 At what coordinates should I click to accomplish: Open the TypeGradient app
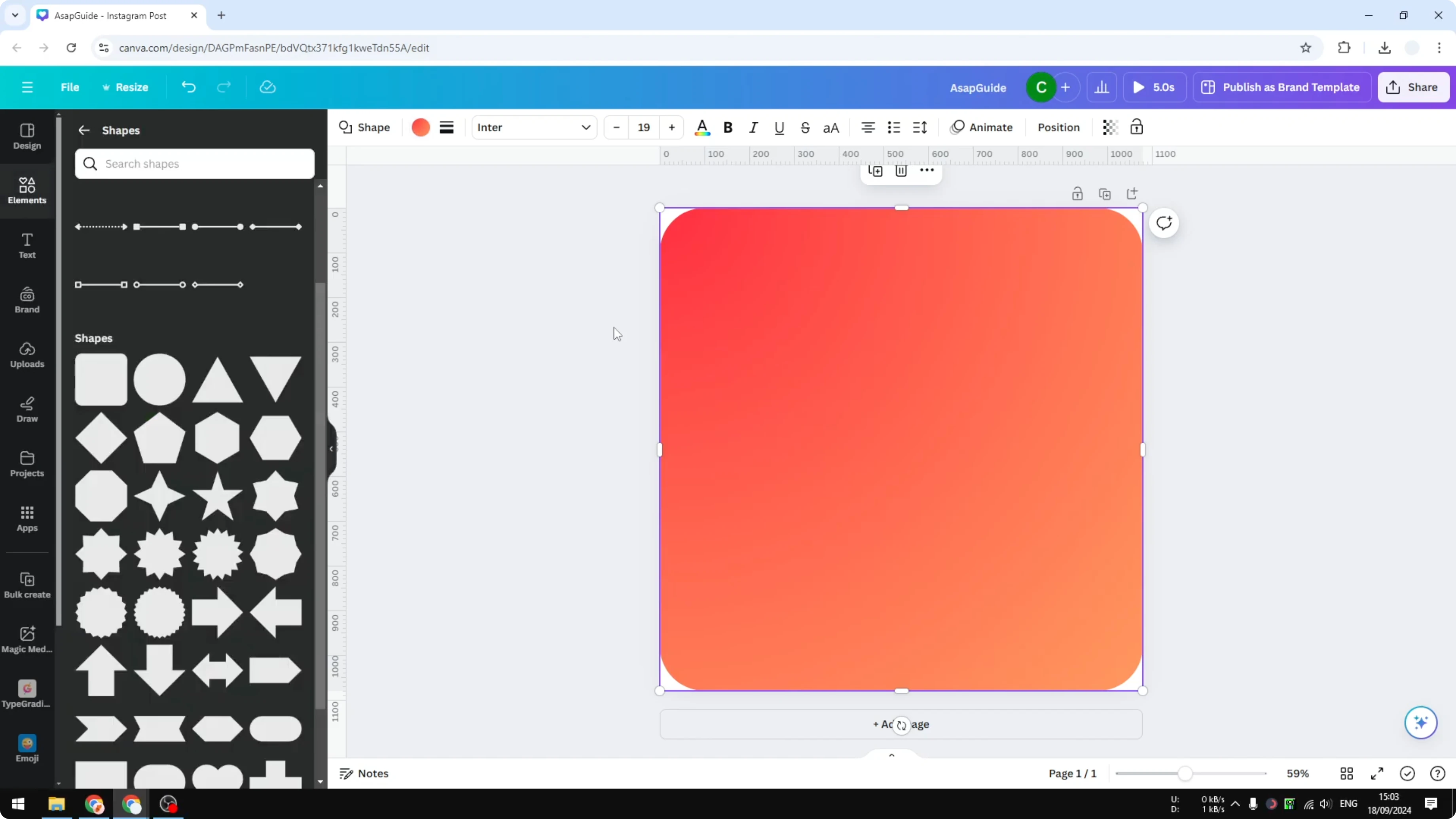click(x=27, y=694)
